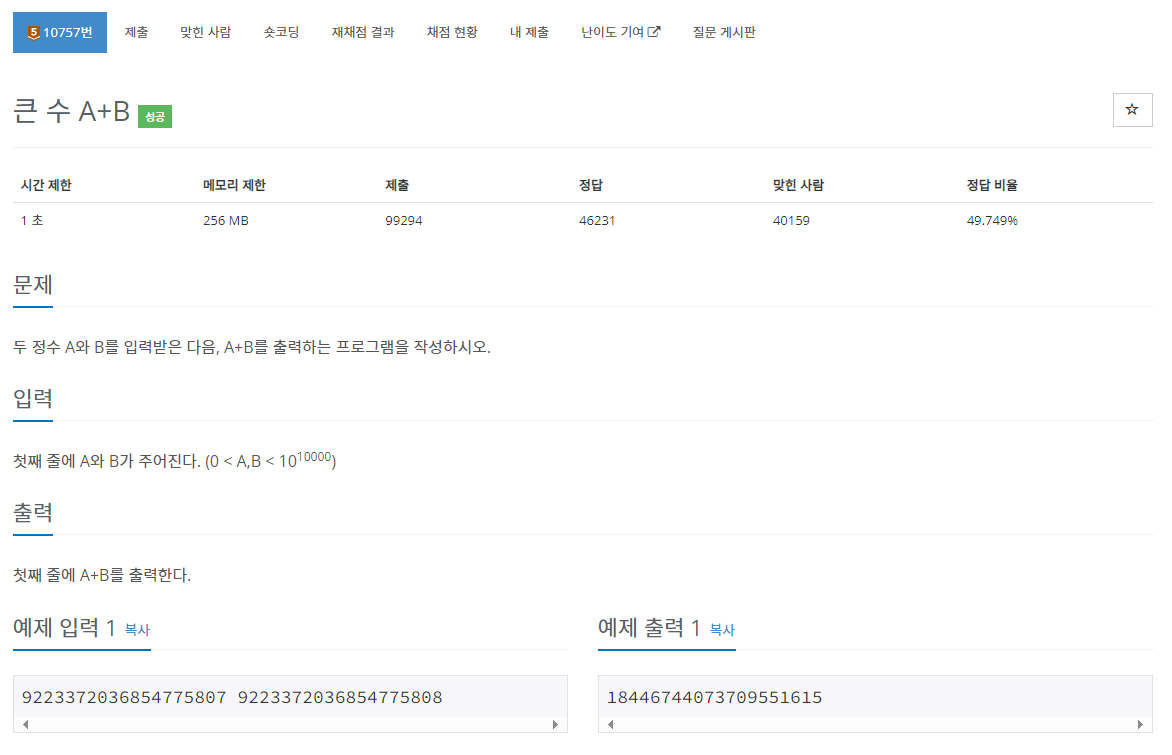Click the 정답 비율 column header
This screenshot has width=1172, height=755.
[992, 185]
